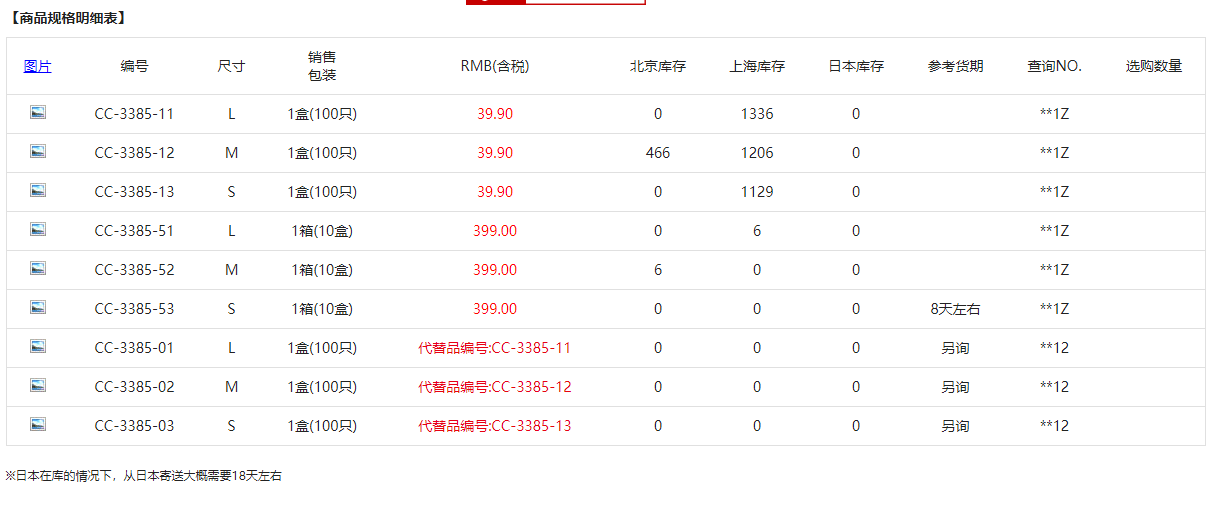Click the picture icon in row CC-3385-12
This screenshot has width=1209, height=505.
click(x=38, y=152)
